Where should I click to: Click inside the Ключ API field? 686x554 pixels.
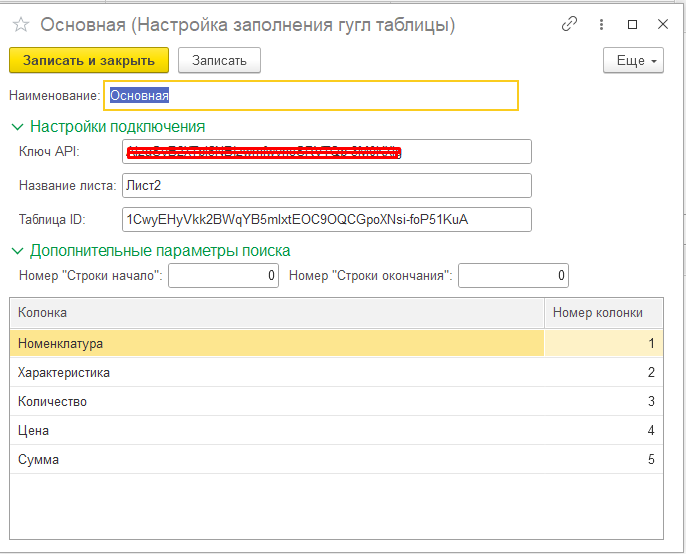coord(327,152)
